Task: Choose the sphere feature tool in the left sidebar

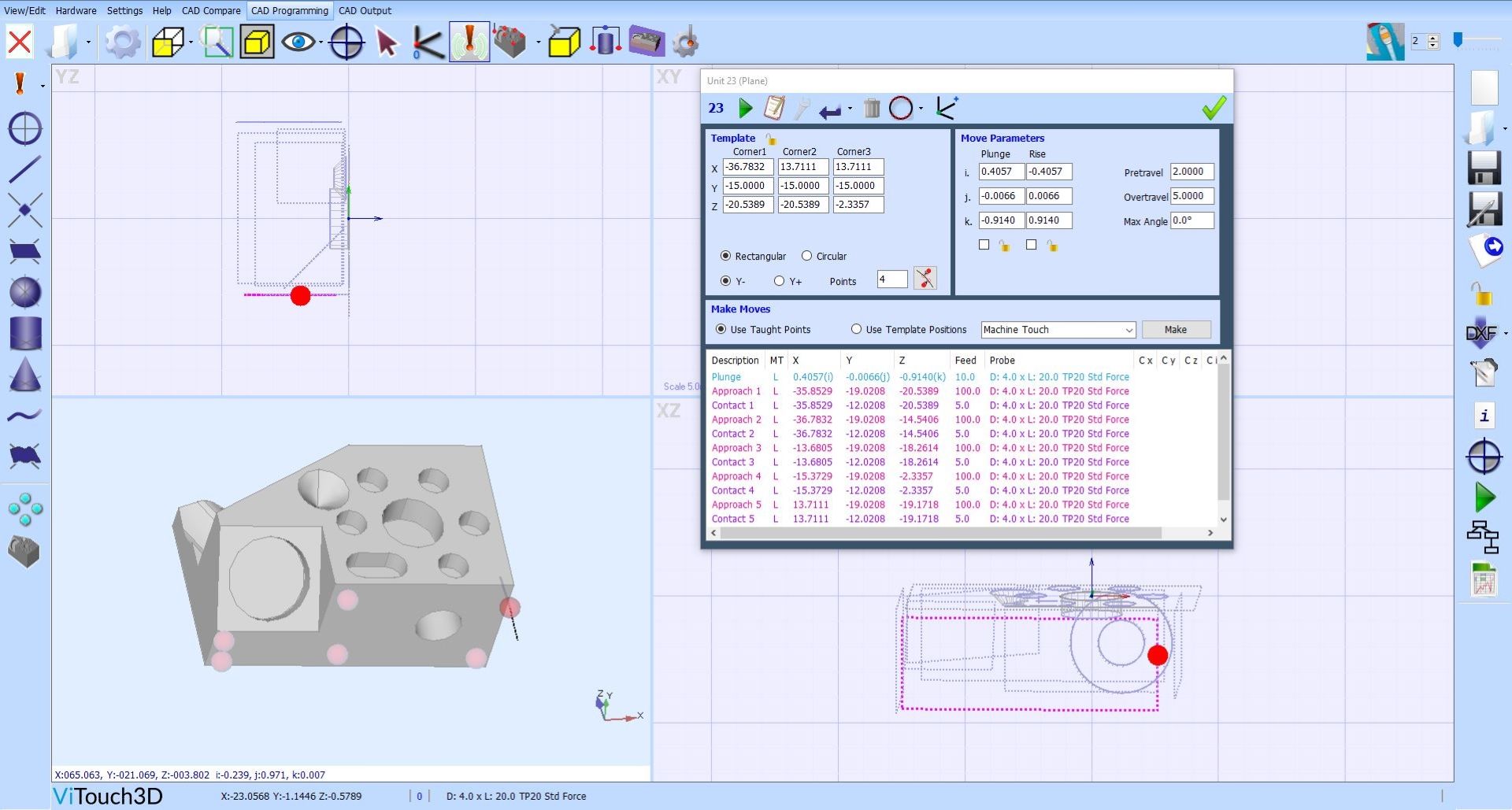Action: (x=25, y=292)
